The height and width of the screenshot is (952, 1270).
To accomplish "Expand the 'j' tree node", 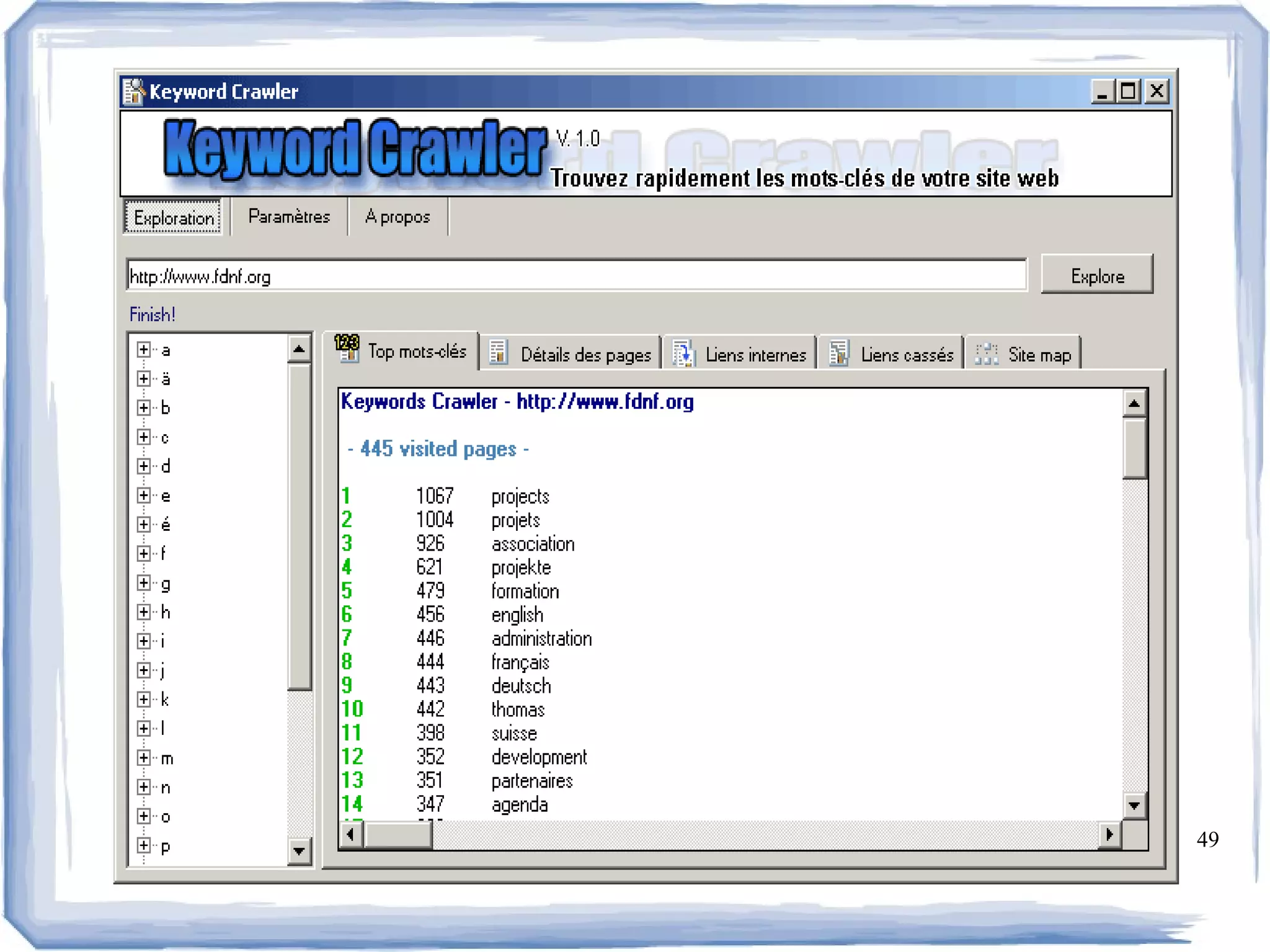I will click(143, 670).
